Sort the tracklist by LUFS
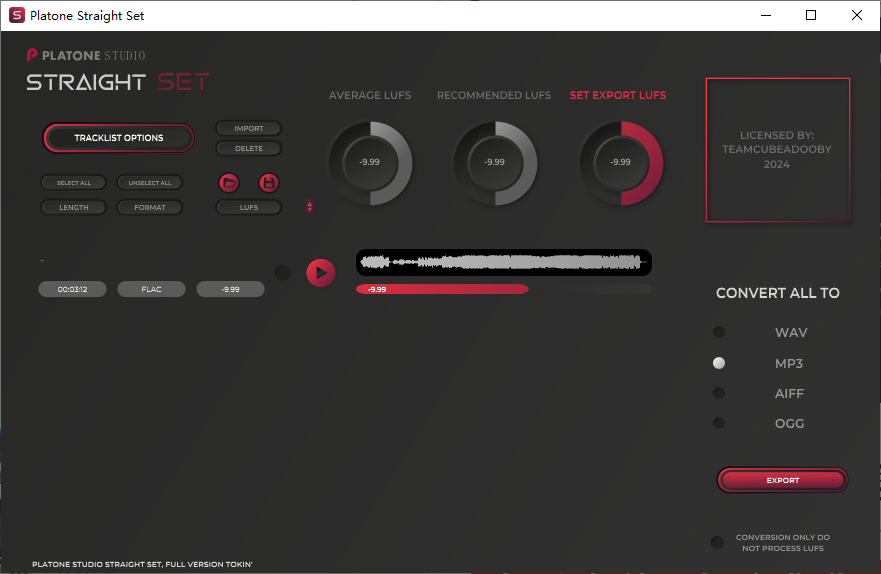 point(249,207)
